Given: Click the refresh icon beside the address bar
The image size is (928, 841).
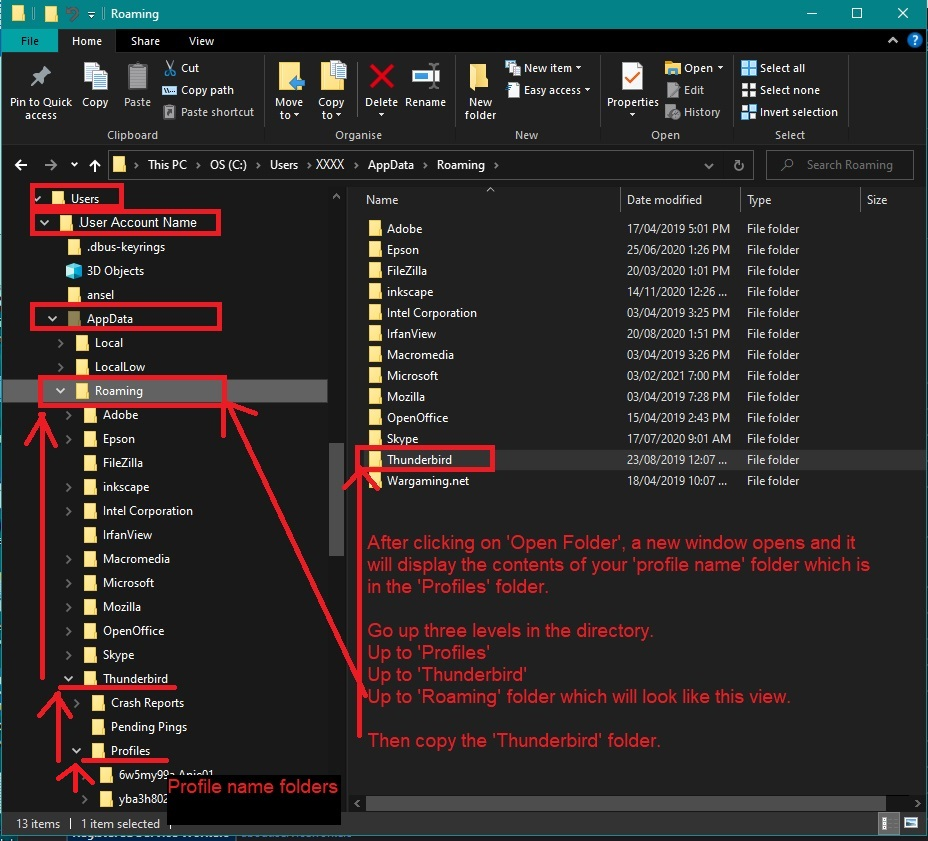Looking at the screenshot, I should (x=739, y=166).
